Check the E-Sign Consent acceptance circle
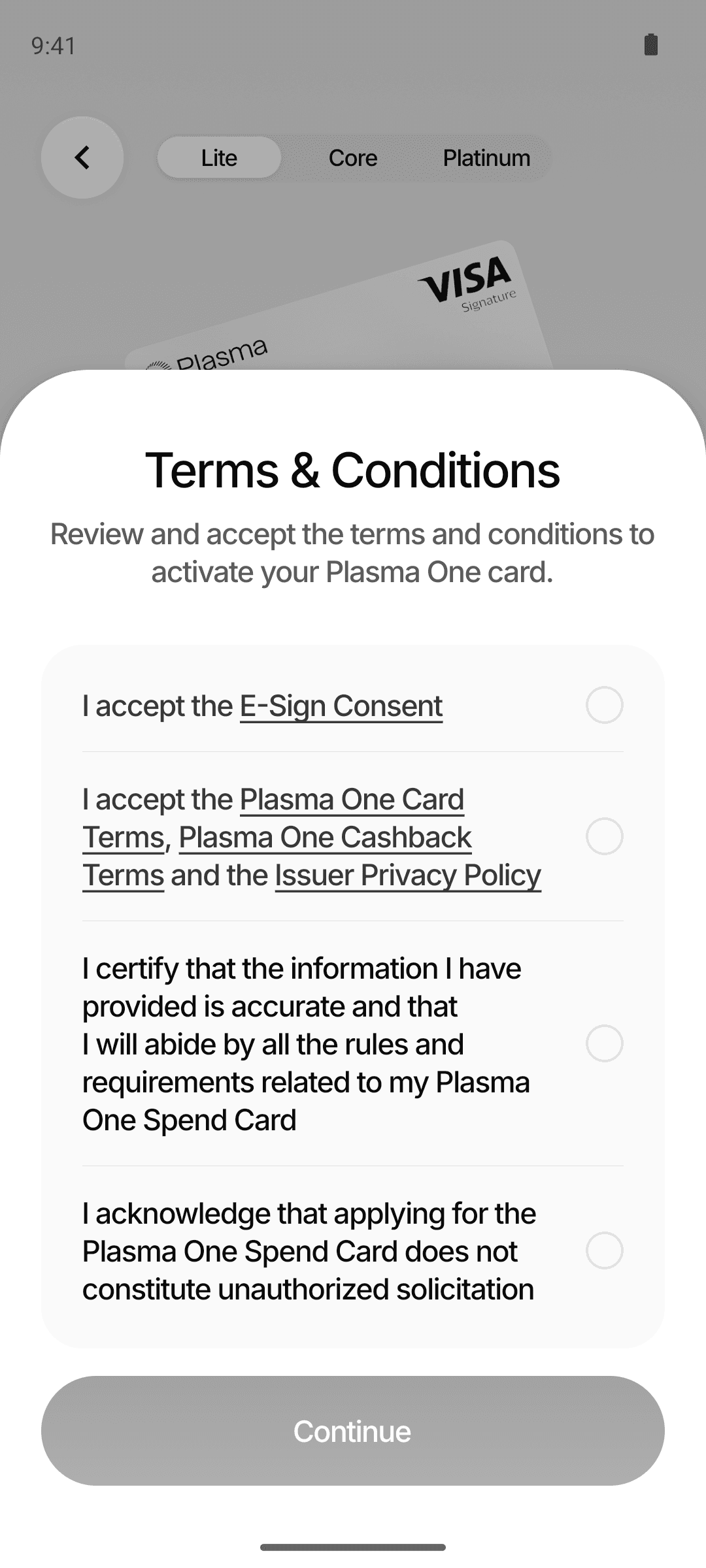Screen dimensions: 706x1568 [x=604, y=705]
